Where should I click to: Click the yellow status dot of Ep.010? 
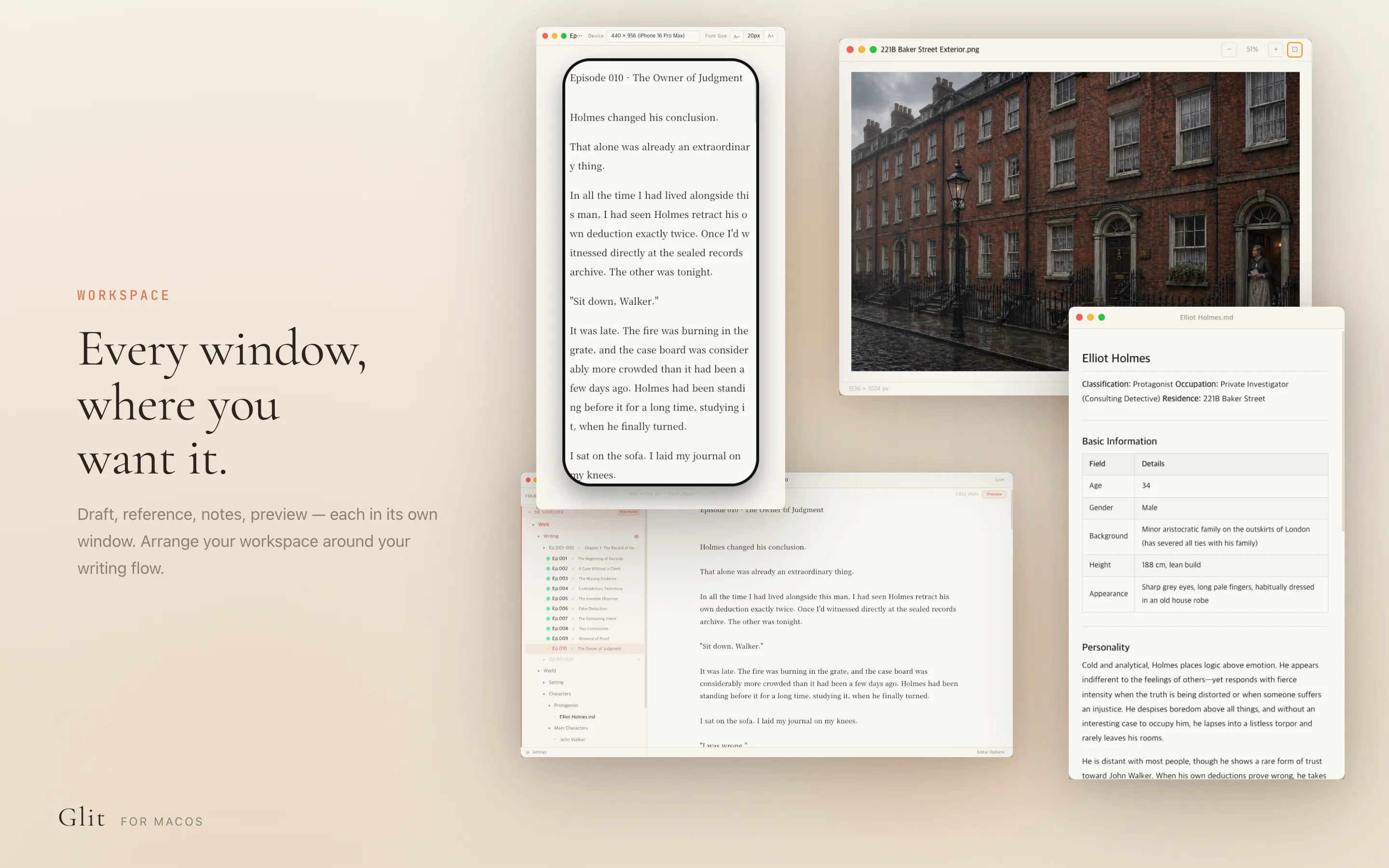pyautogui.click(x=548, y=649)
